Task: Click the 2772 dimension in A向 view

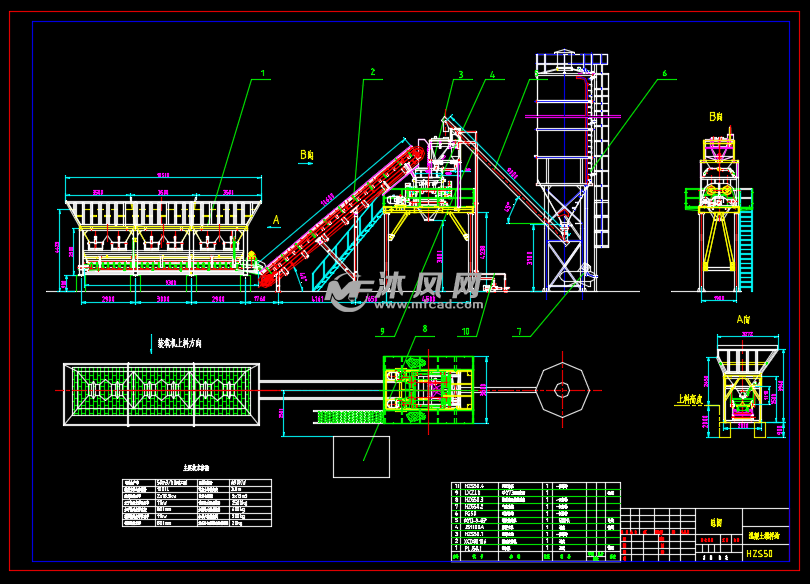Action: [747, 334]
